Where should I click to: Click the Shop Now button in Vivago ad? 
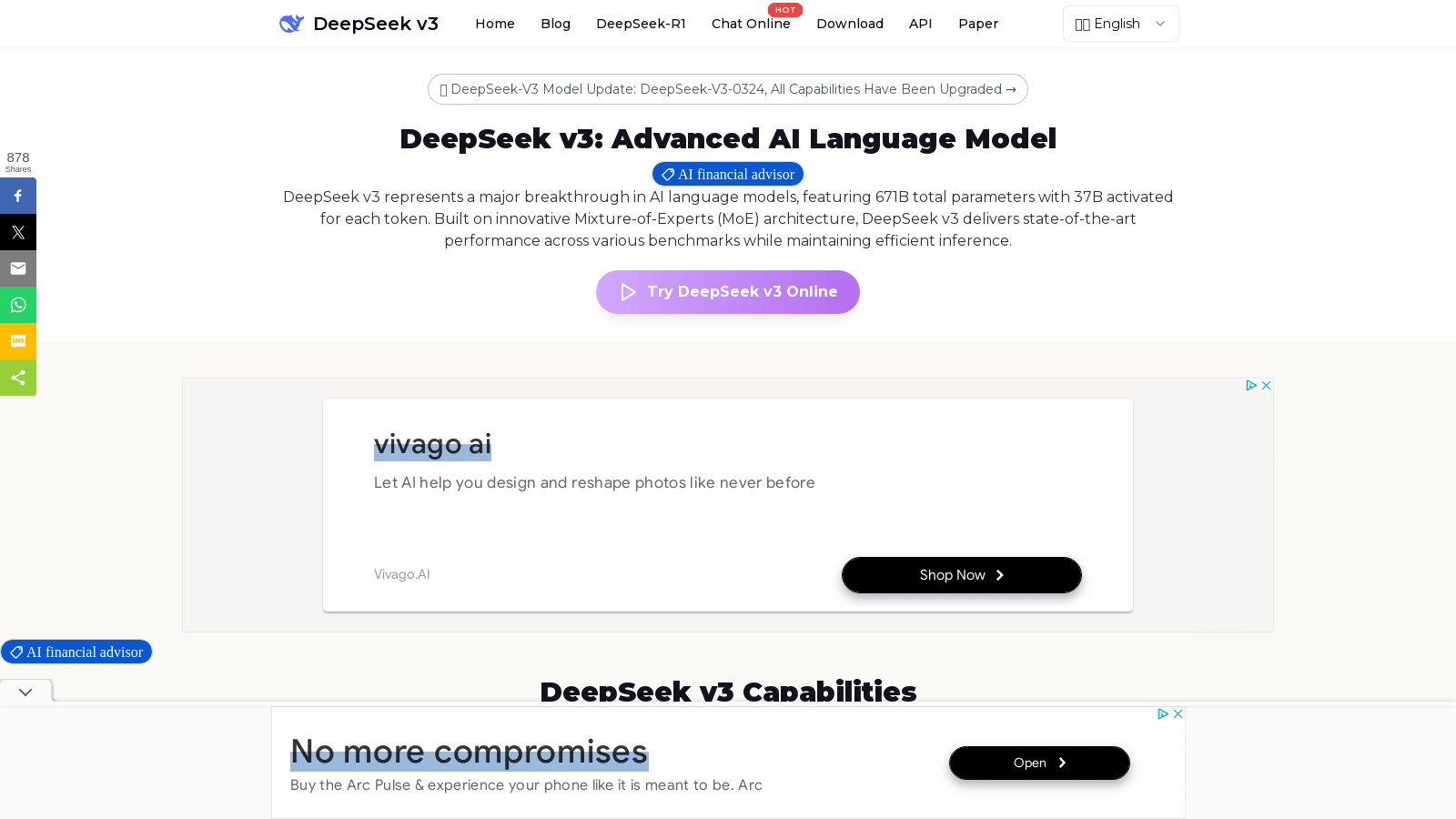[x=962, y=575]
